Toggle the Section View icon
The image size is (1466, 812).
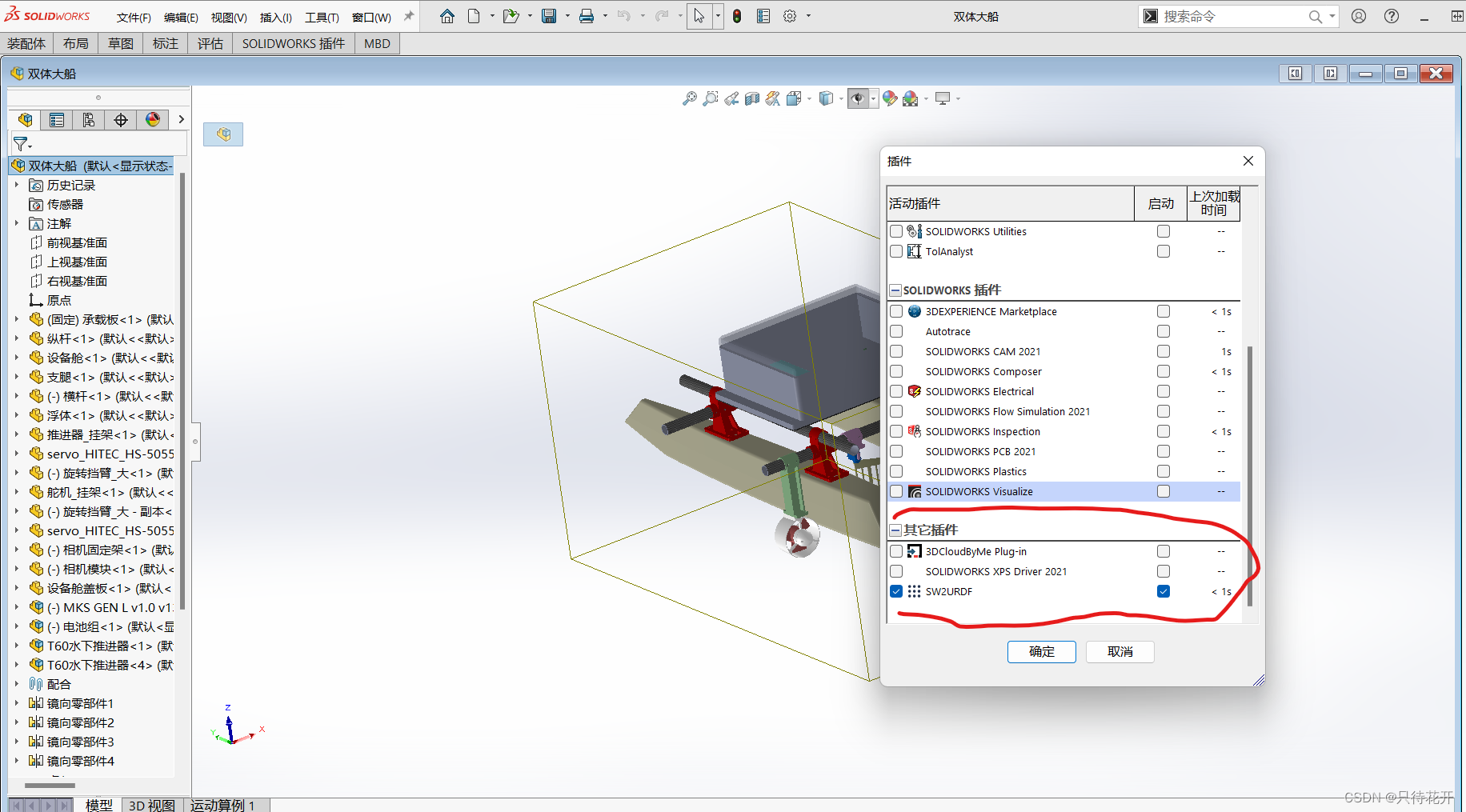click(x=752, y=98)
